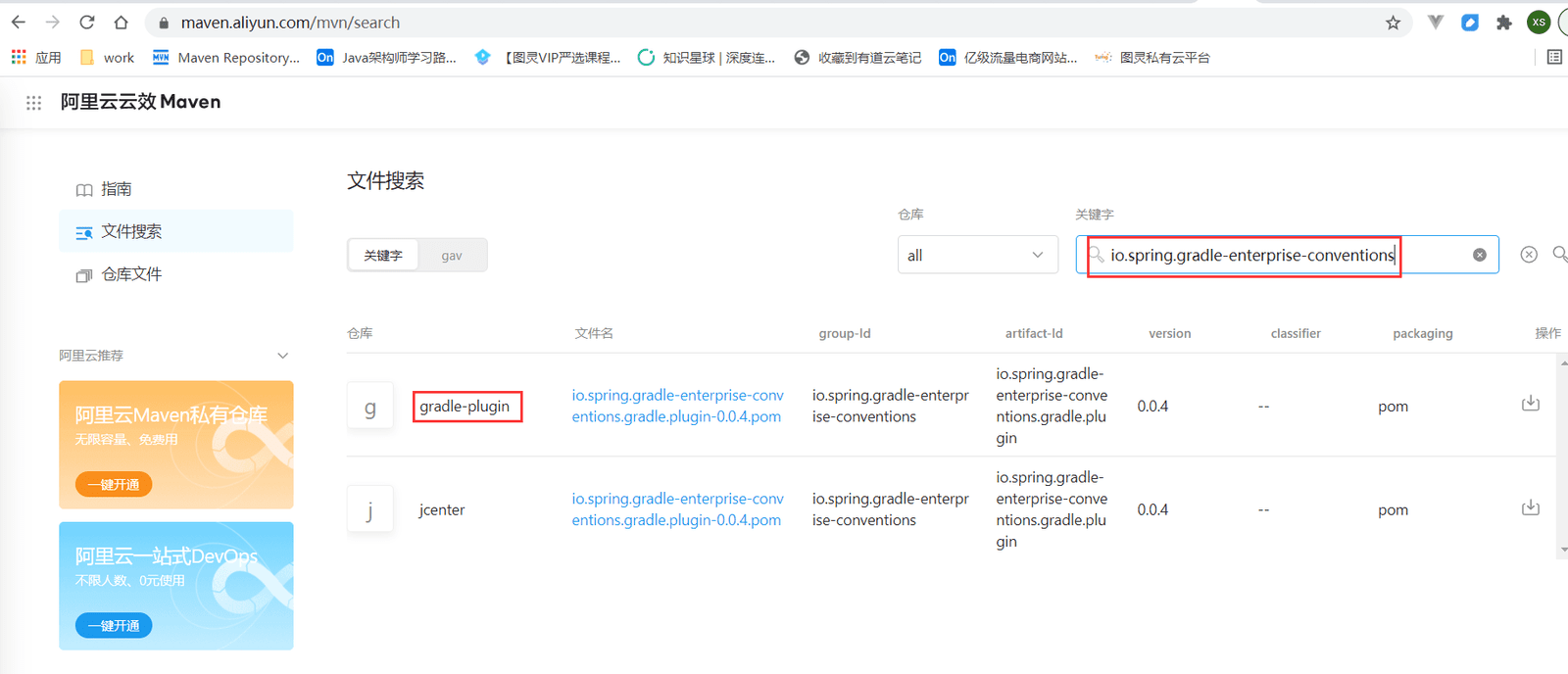
Task: Open the 收藏到有道云笔记 bookmark
Action: (x=857, y=58)
